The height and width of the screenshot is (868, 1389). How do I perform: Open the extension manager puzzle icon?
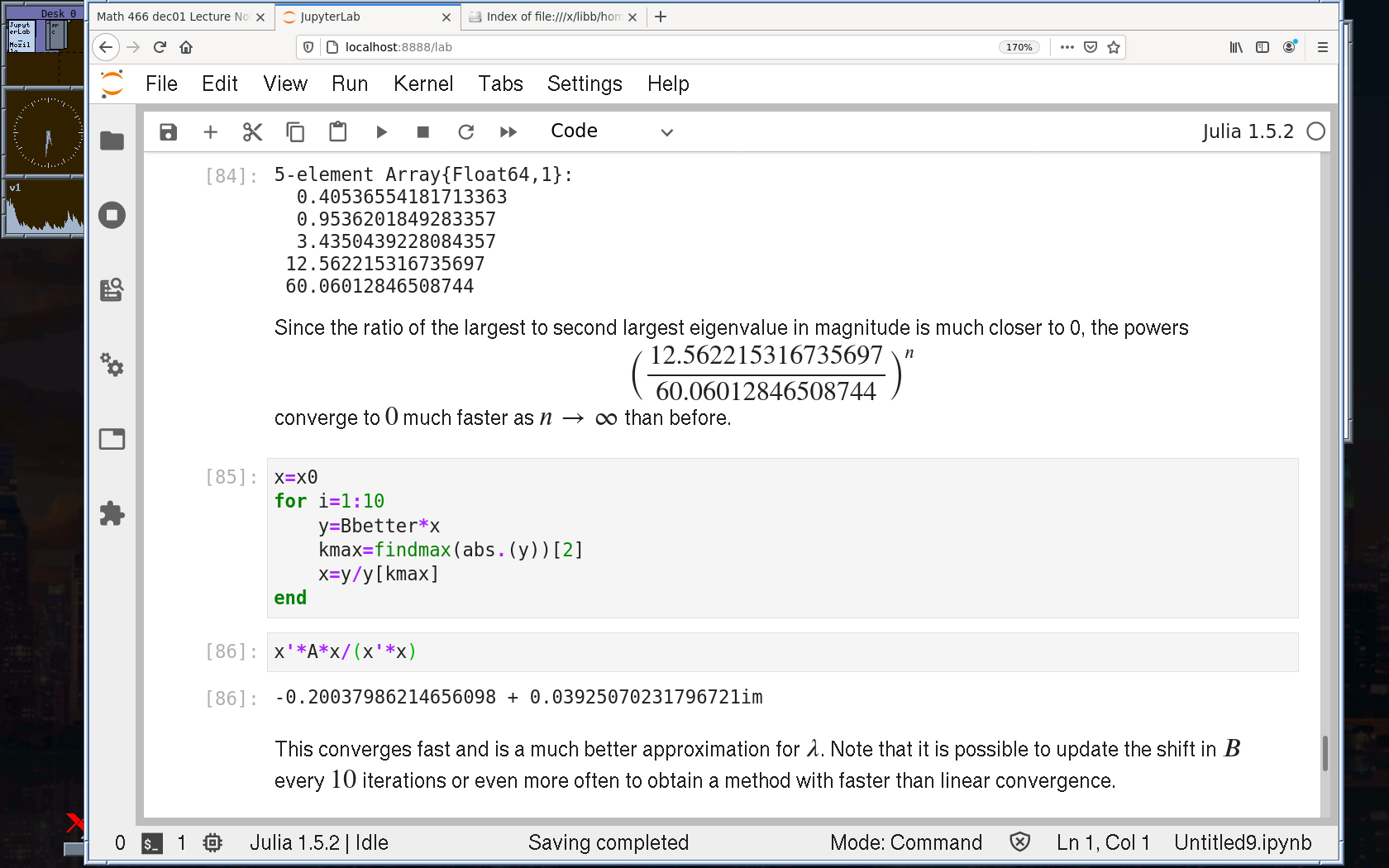(112, 514)
